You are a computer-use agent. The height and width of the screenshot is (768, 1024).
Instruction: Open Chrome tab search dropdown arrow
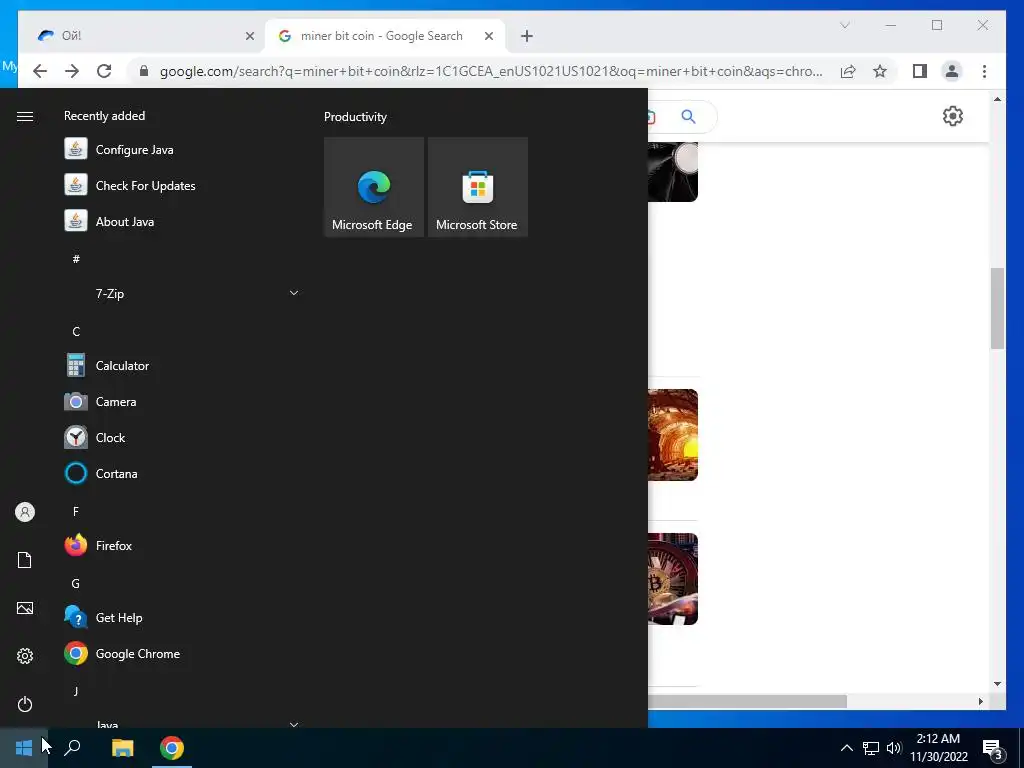point(844,25)
